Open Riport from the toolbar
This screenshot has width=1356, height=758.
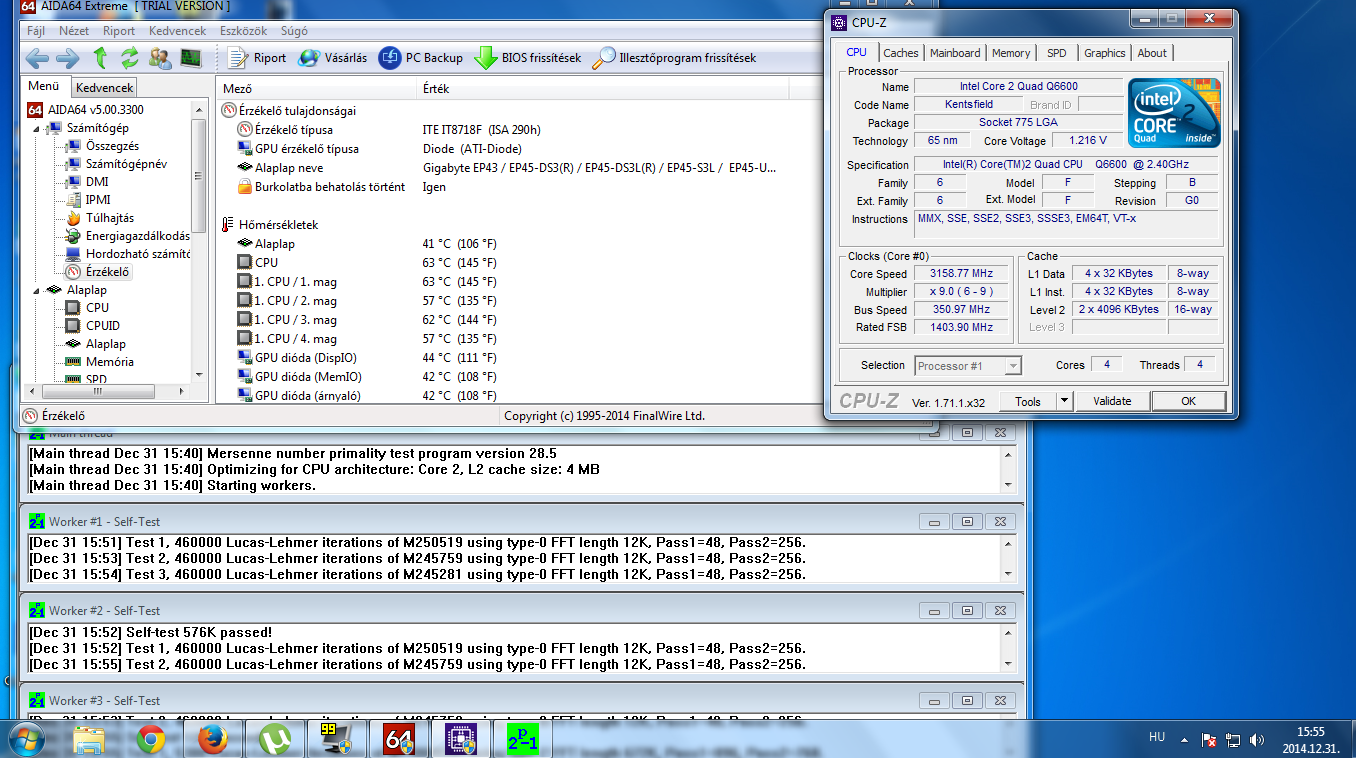point(256,58)
